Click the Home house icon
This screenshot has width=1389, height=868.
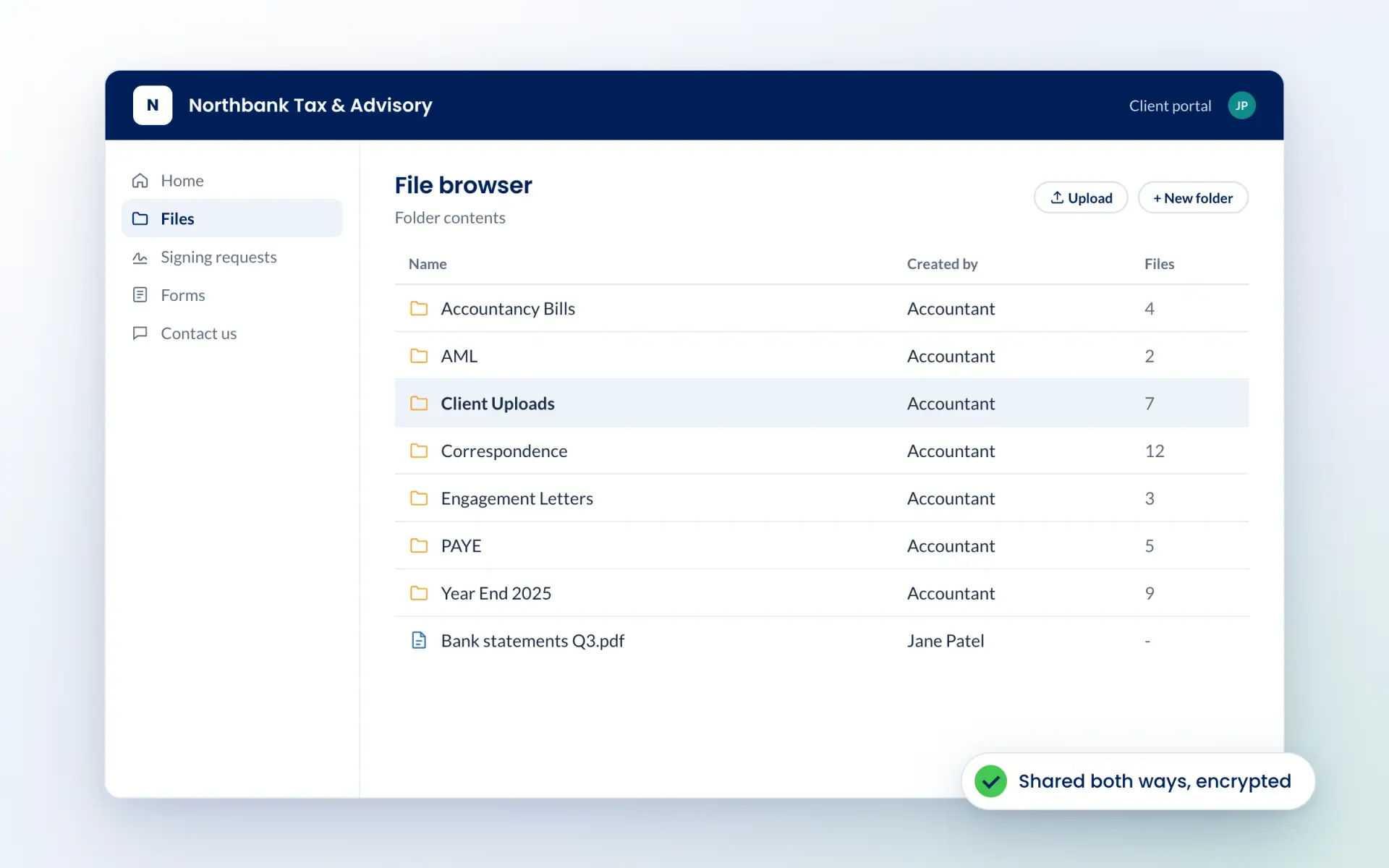[140, 180]
